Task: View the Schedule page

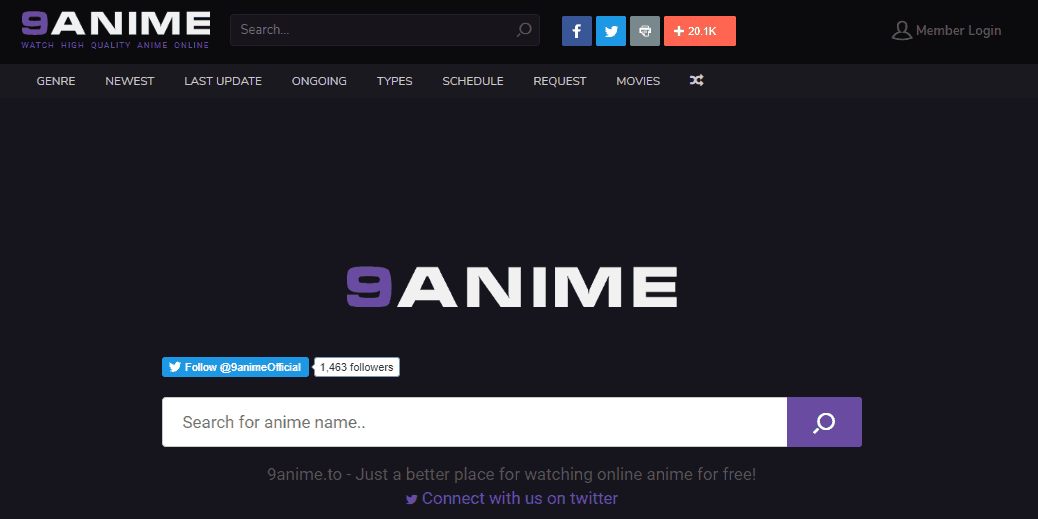Action: click(x=473, y=81)
